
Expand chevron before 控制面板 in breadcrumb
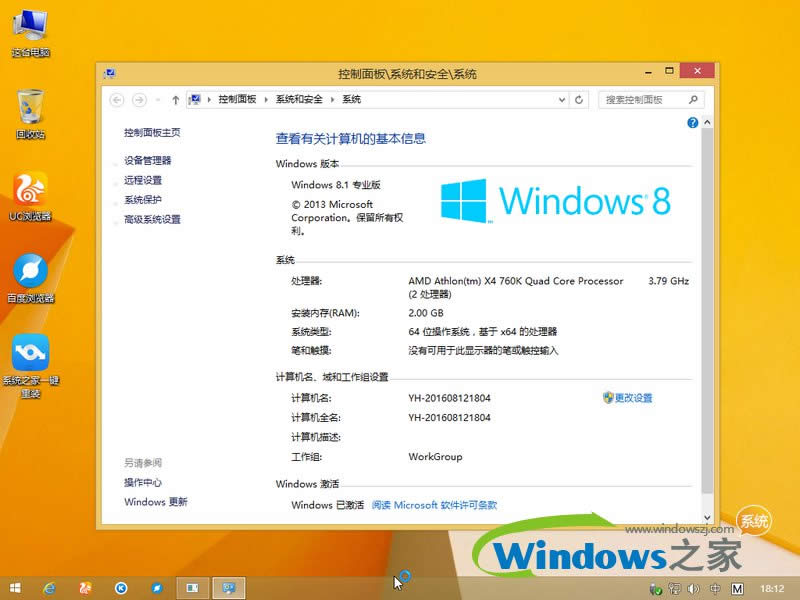[x=209, y=99]
